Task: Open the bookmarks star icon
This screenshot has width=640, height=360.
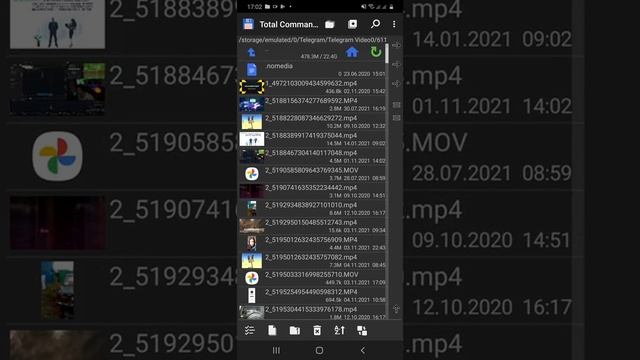Action: 352,24
